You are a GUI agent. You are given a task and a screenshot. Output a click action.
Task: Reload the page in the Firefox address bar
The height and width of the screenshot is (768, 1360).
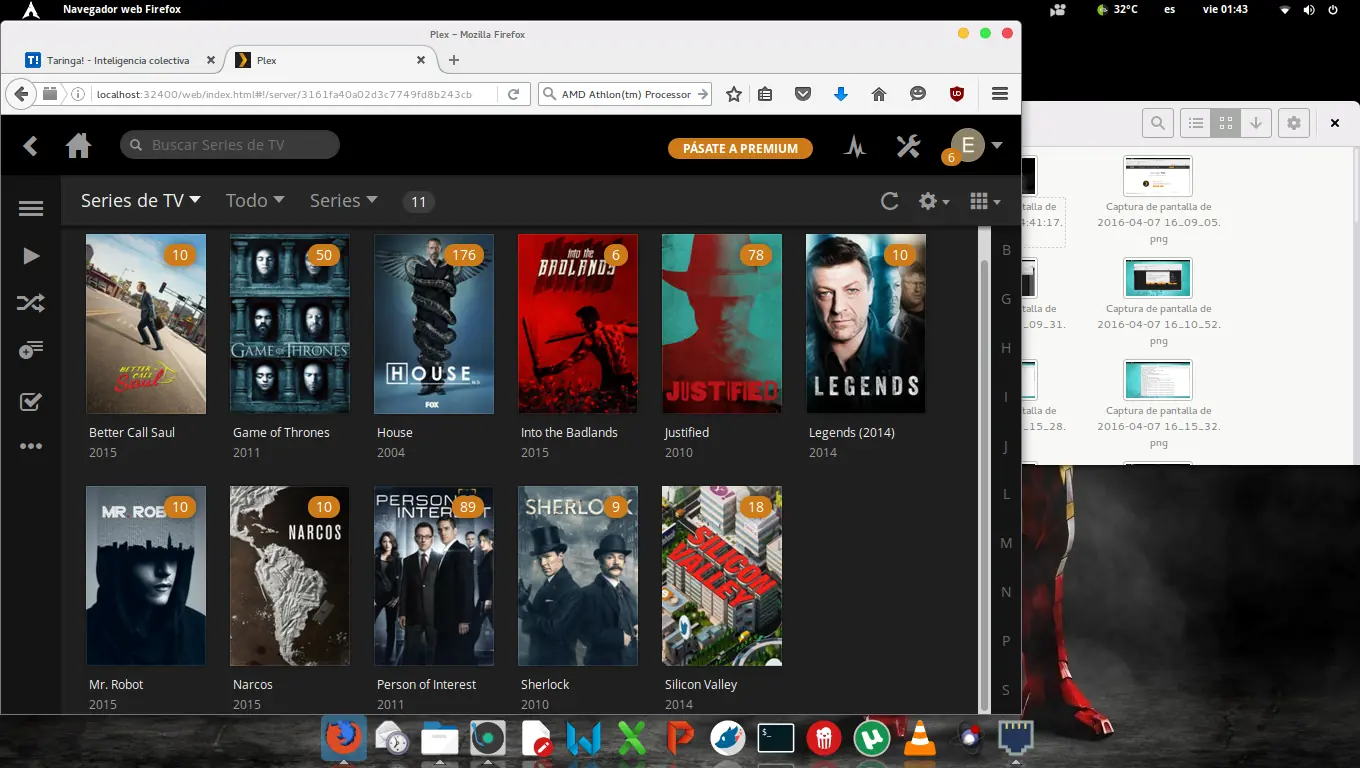513,94
